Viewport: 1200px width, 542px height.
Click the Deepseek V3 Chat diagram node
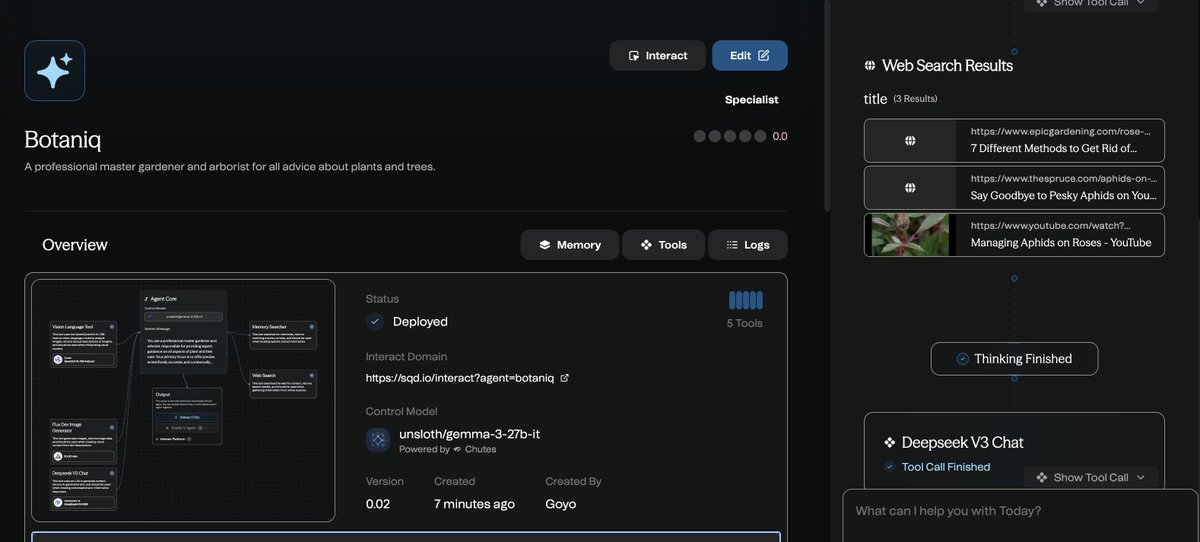pos(84,488)
